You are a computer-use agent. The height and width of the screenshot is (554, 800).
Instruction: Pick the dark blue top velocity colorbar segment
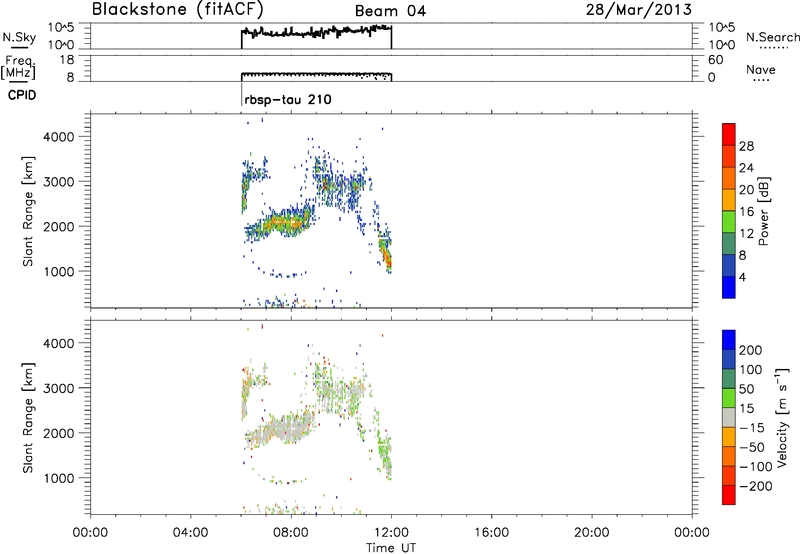click(x=729, y=340)
